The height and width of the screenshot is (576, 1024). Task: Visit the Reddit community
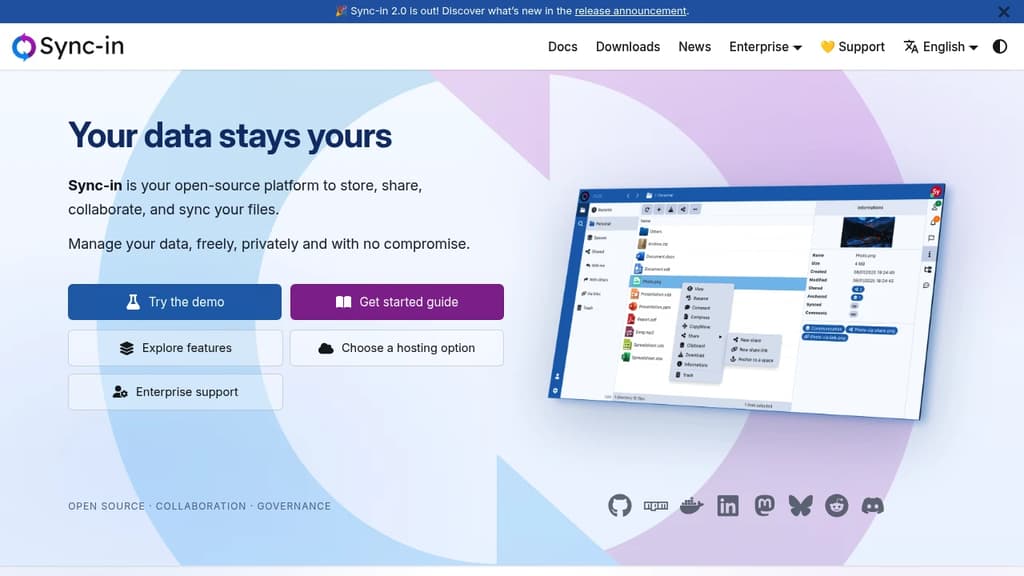pyautogui.click(x=836, y=505)
